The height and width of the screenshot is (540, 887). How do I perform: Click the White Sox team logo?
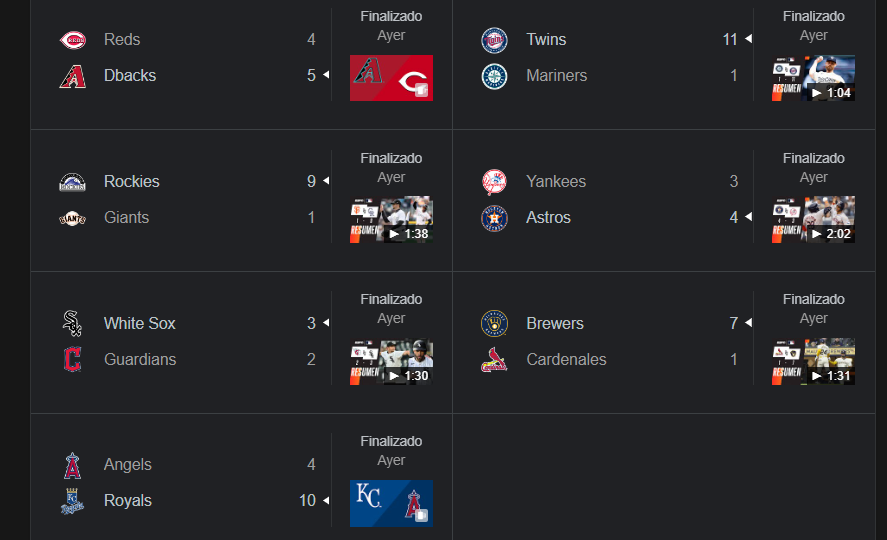72,323
